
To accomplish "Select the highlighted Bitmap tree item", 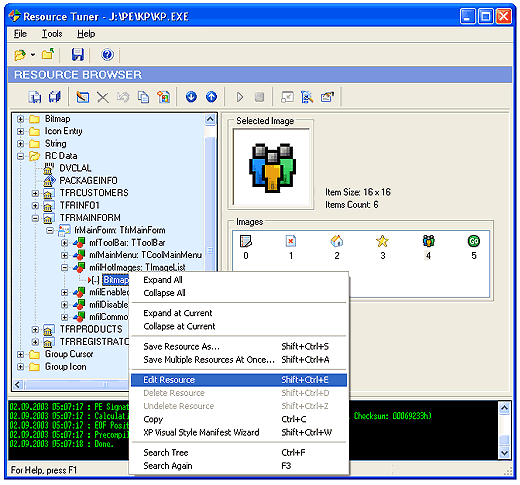I will pyautogui.click(x=115, y=280).
